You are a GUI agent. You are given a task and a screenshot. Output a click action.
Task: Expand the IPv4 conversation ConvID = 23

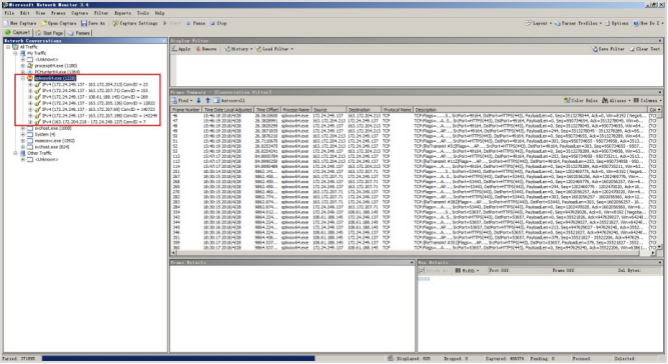tap(30, 85)
